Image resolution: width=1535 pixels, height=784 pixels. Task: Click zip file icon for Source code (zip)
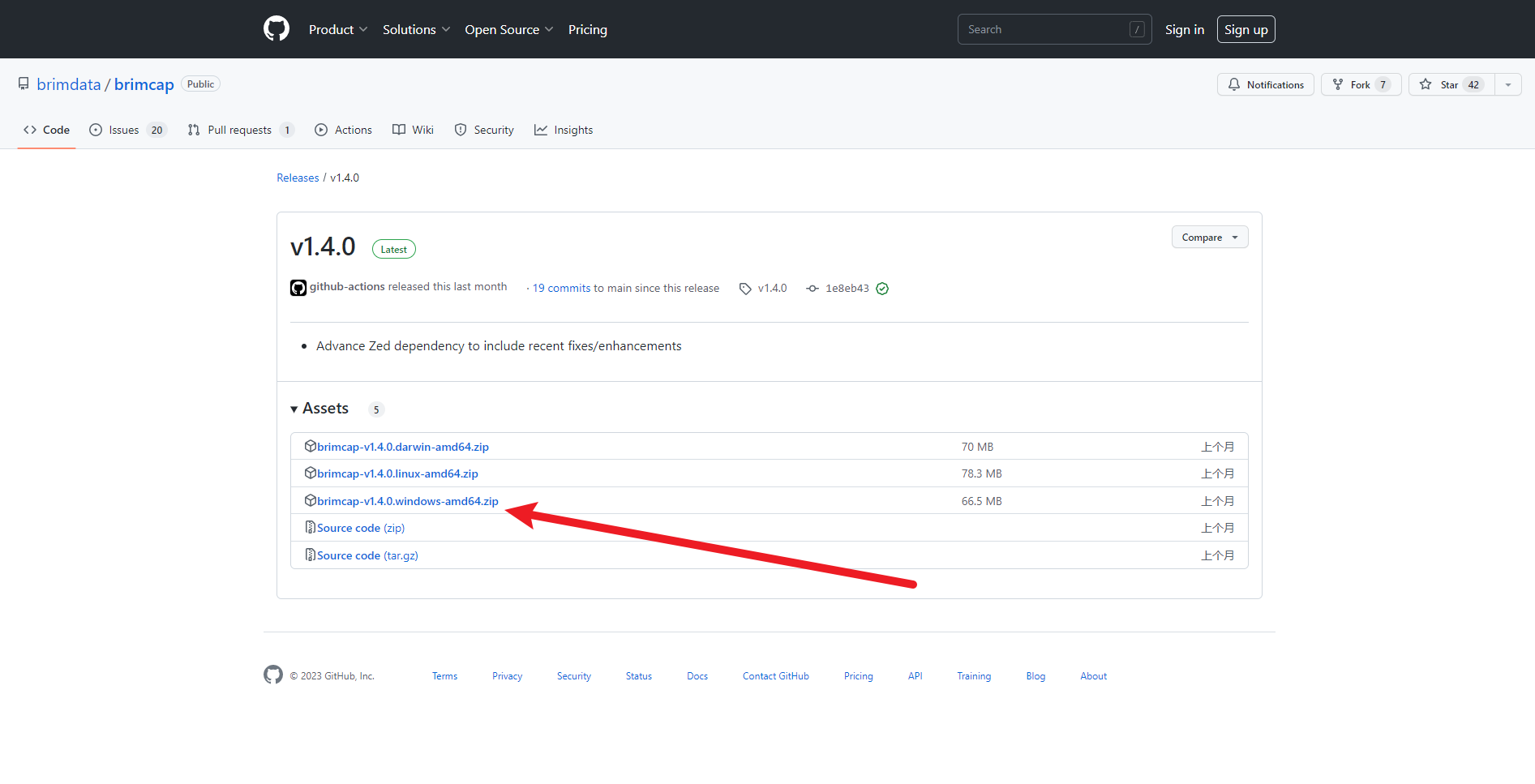(x=310, y=527)
